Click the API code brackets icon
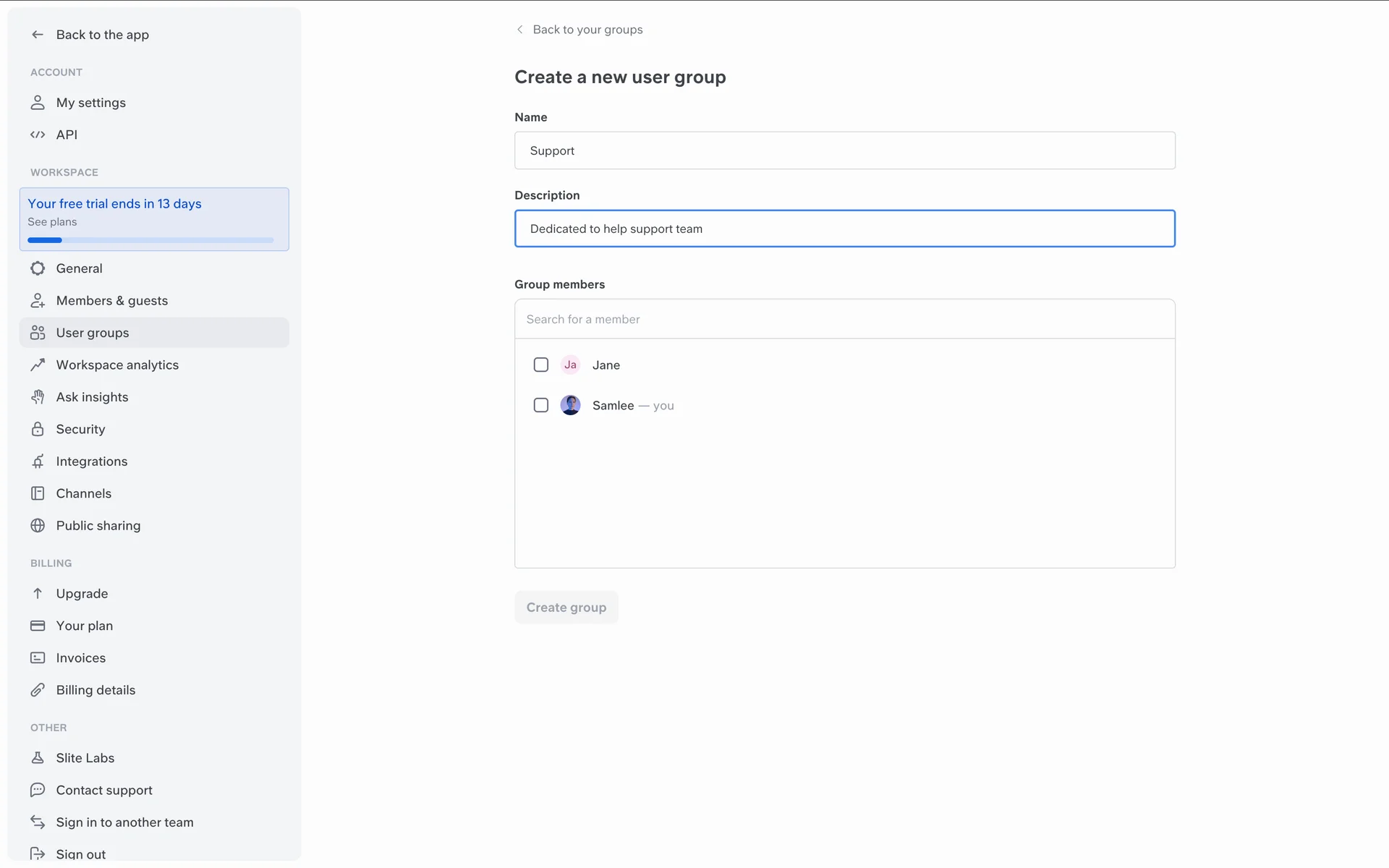This screenshot has width=1389, height=868. [x=38, y=135]
